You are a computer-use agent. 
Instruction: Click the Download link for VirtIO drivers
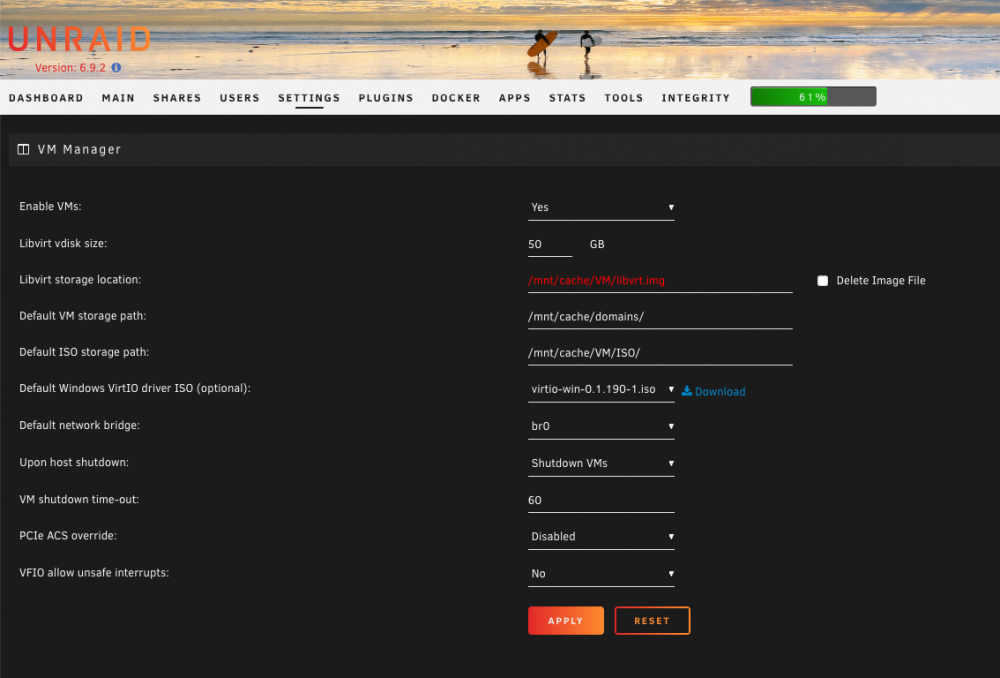(719, 392)
